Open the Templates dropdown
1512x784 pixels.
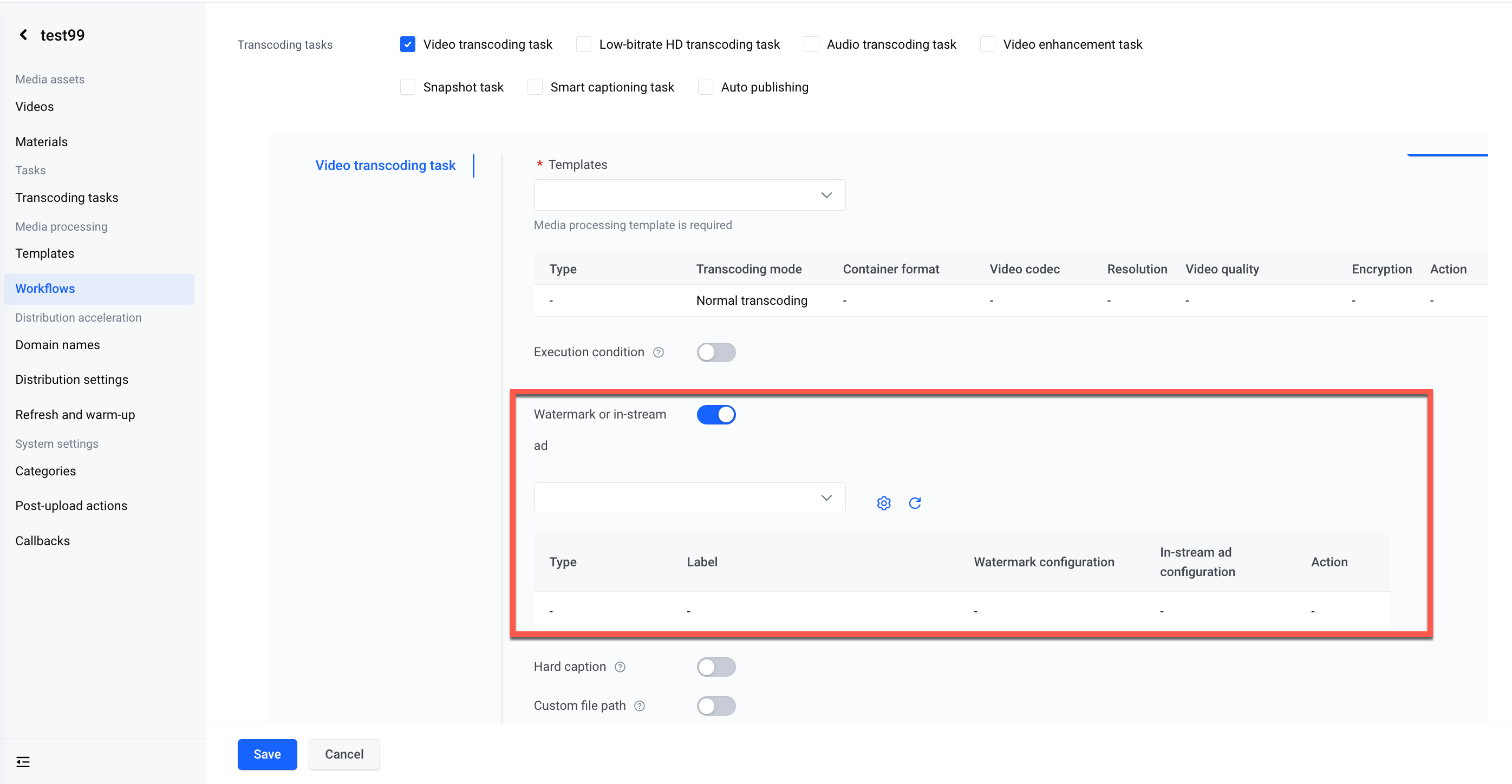click(689, 195)
